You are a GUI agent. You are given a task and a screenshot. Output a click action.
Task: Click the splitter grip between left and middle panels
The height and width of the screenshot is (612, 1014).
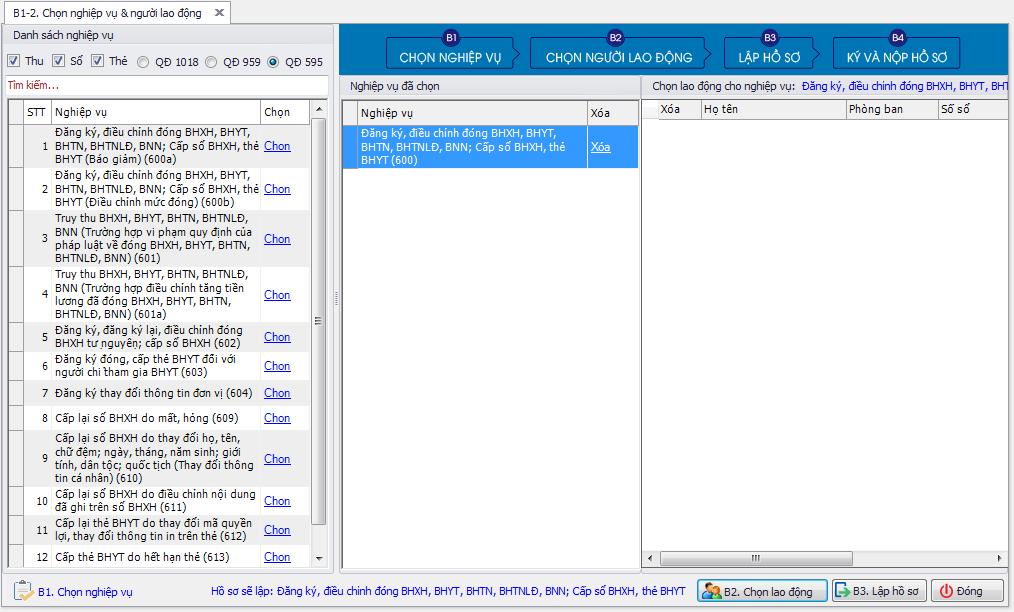pos(336,298)
